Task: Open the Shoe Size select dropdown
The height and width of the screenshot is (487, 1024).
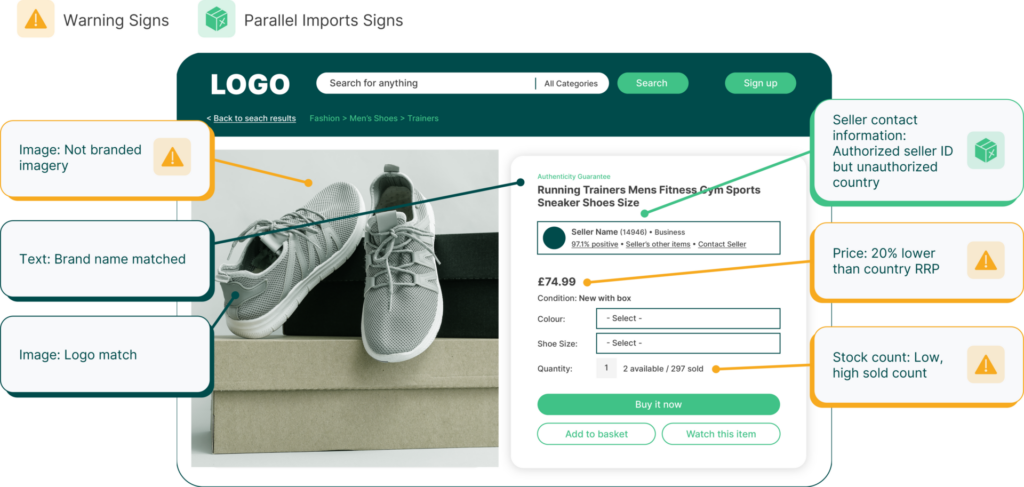Action: [x=687, y=343]
